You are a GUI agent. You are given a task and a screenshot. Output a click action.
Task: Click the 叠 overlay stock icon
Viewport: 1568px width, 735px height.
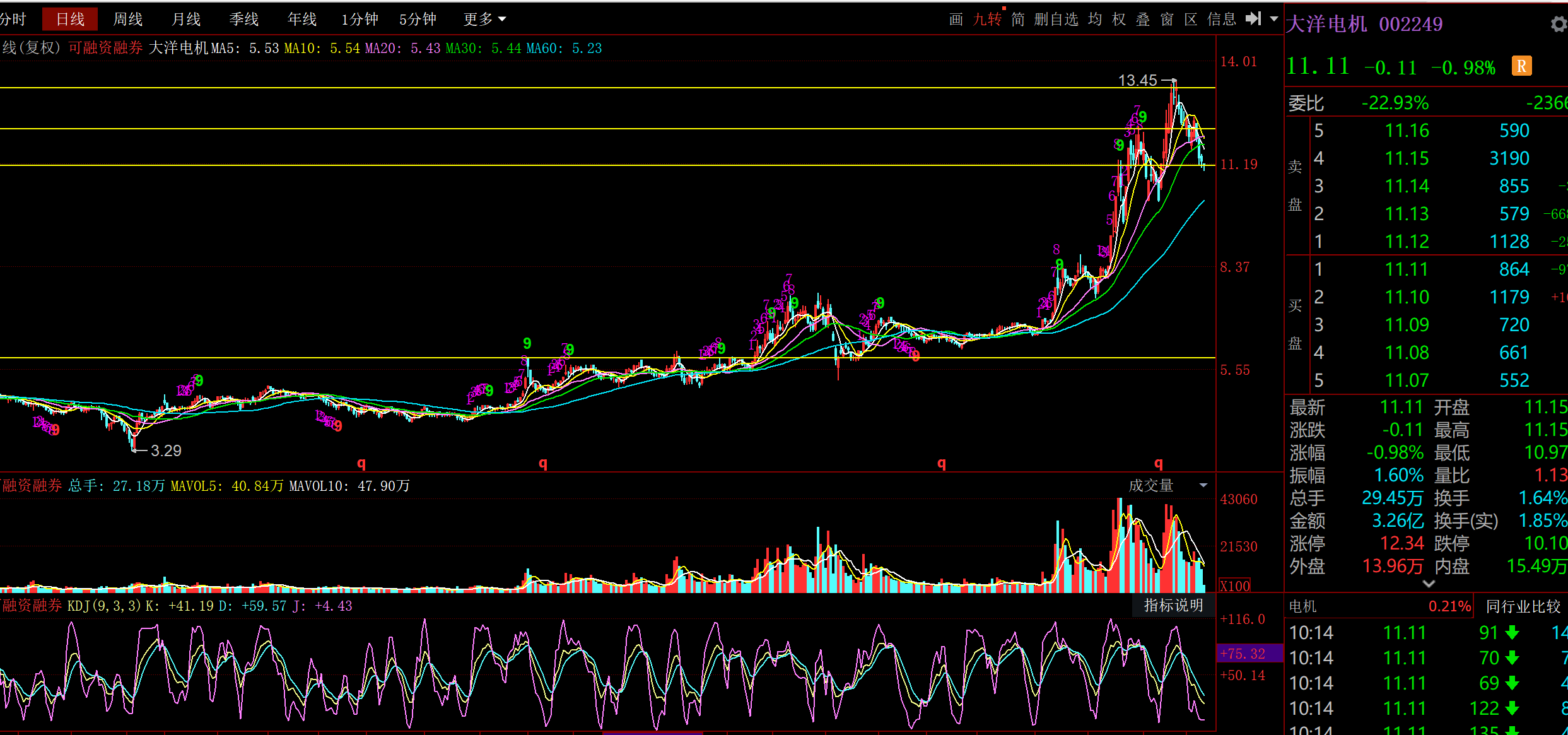point(1143,19)
